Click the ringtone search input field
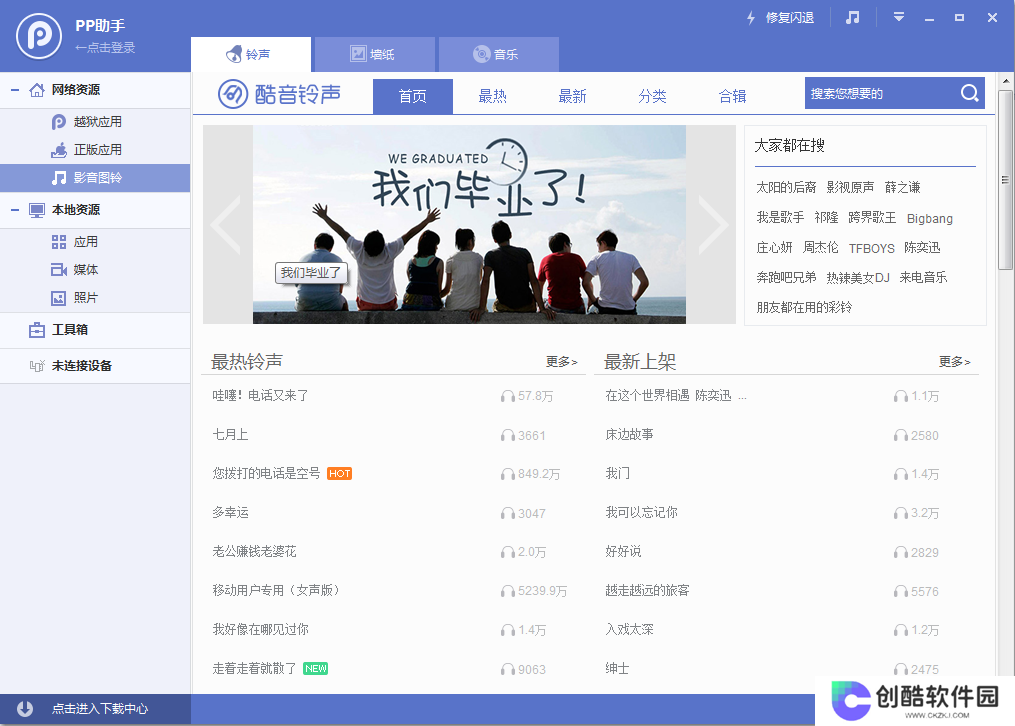 (x=880, y=94)
